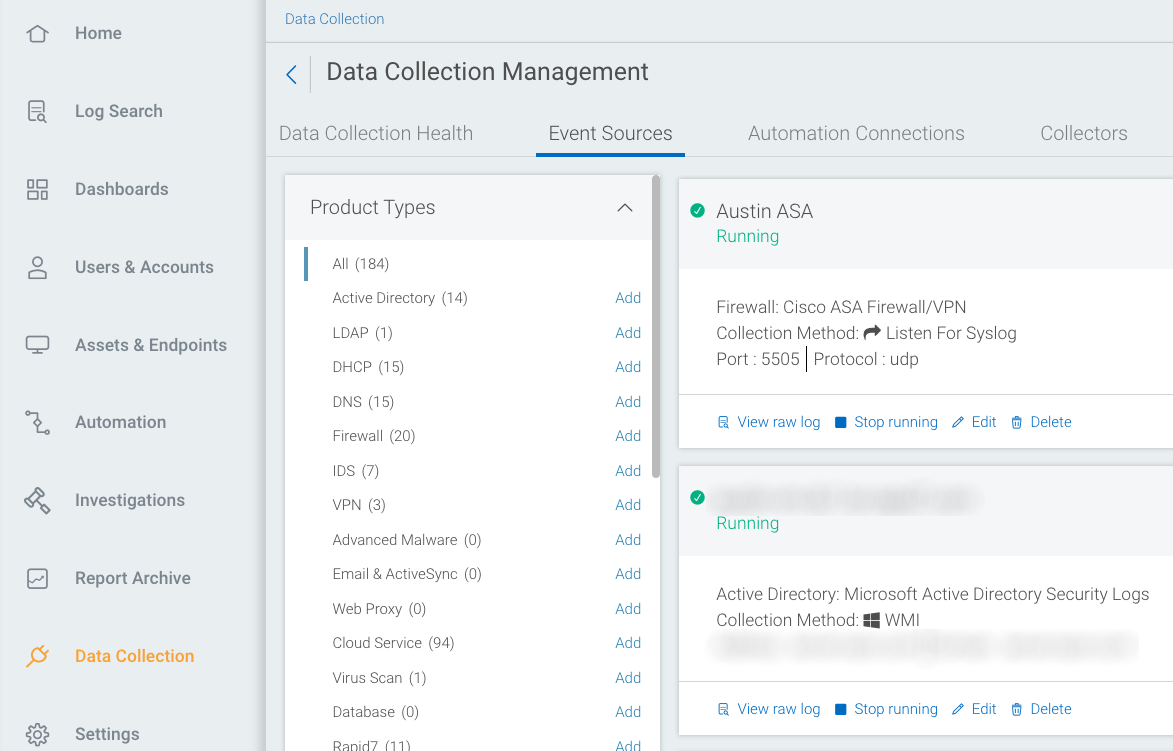Image resolution: width=1173 pixels, height=751 pixels.
Task: Open the Collectors tab
Action: (1083, 133)
